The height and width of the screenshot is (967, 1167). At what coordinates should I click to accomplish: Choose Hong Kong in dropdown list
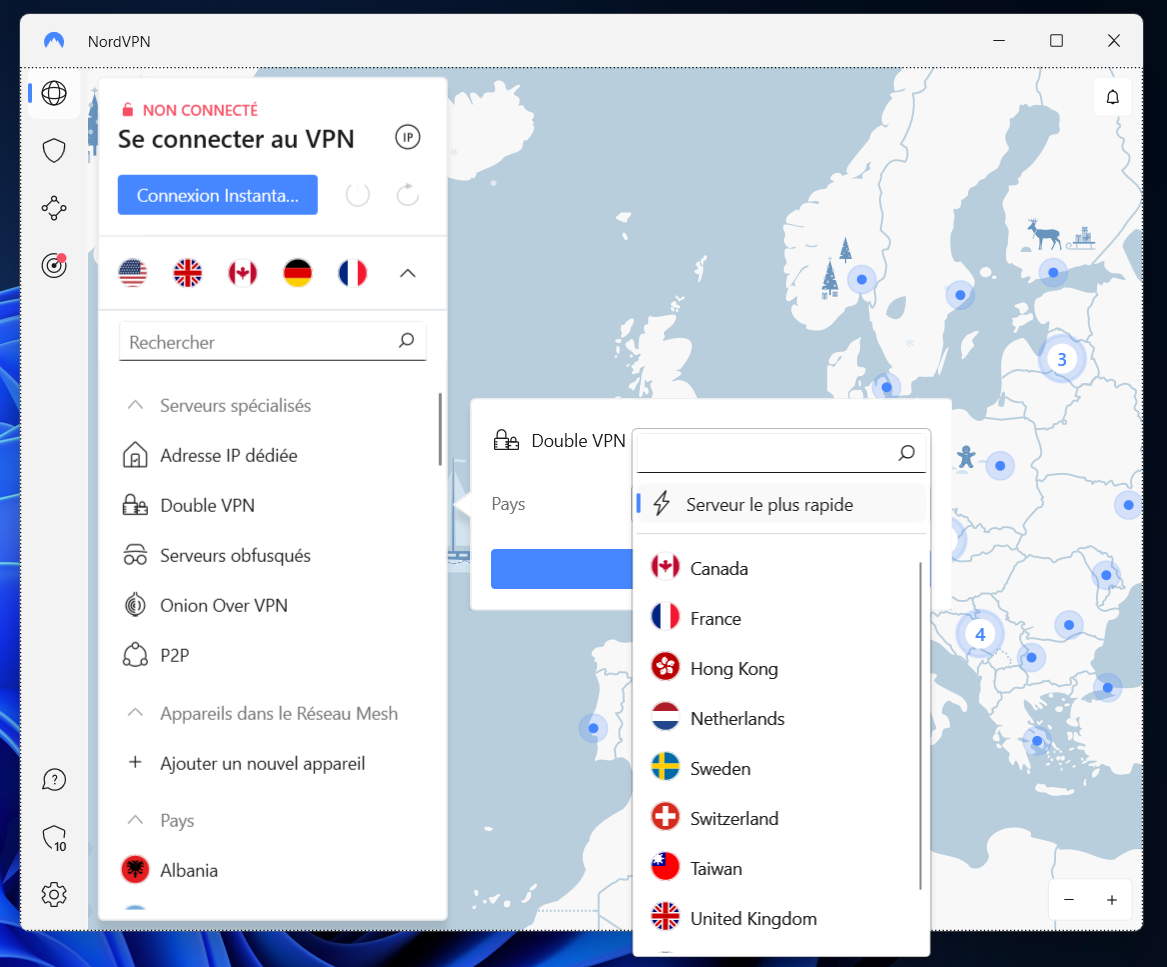point(781,668)
